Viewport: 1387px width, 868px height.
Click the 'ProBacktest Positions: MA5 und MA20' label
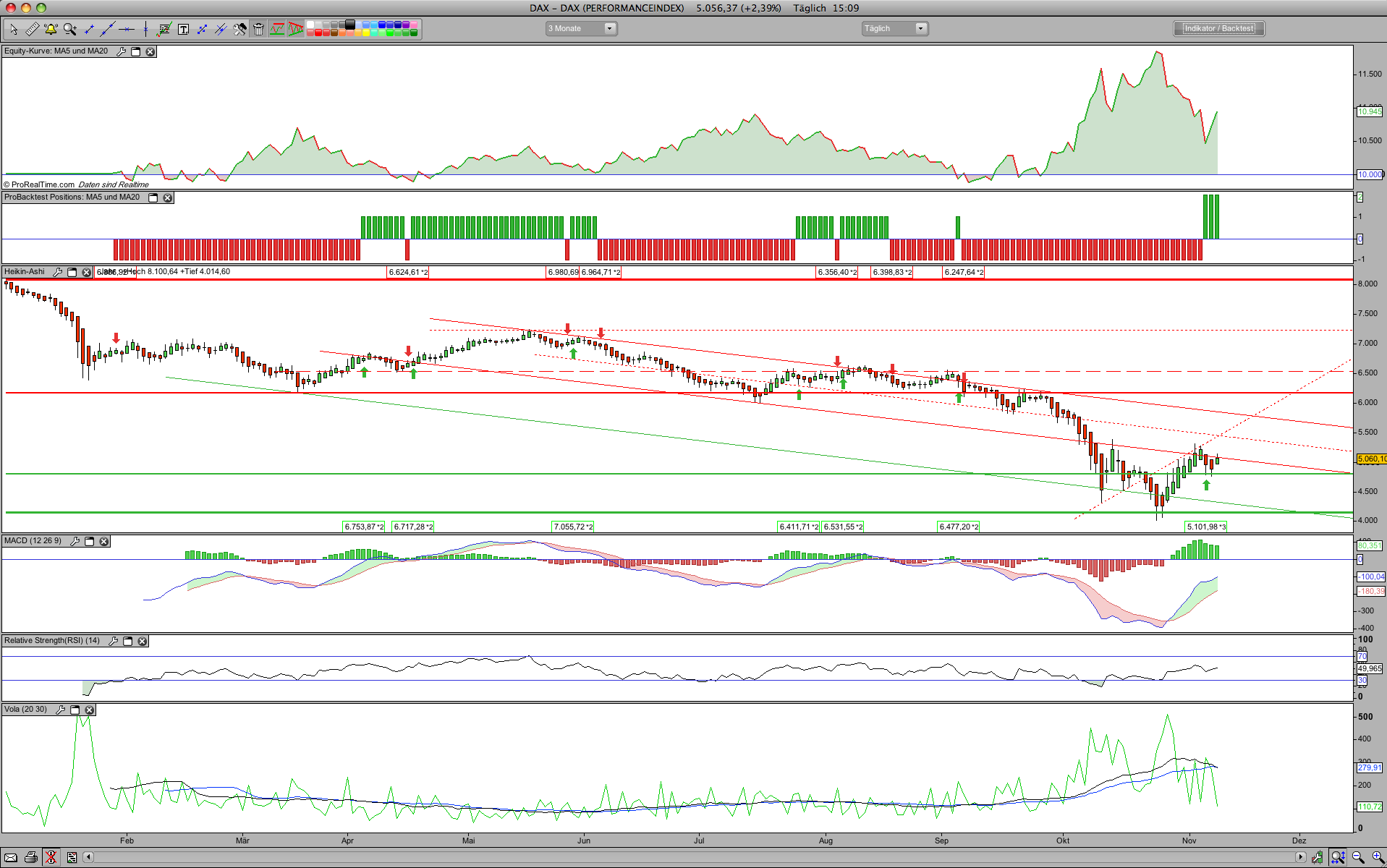[72, 197]
